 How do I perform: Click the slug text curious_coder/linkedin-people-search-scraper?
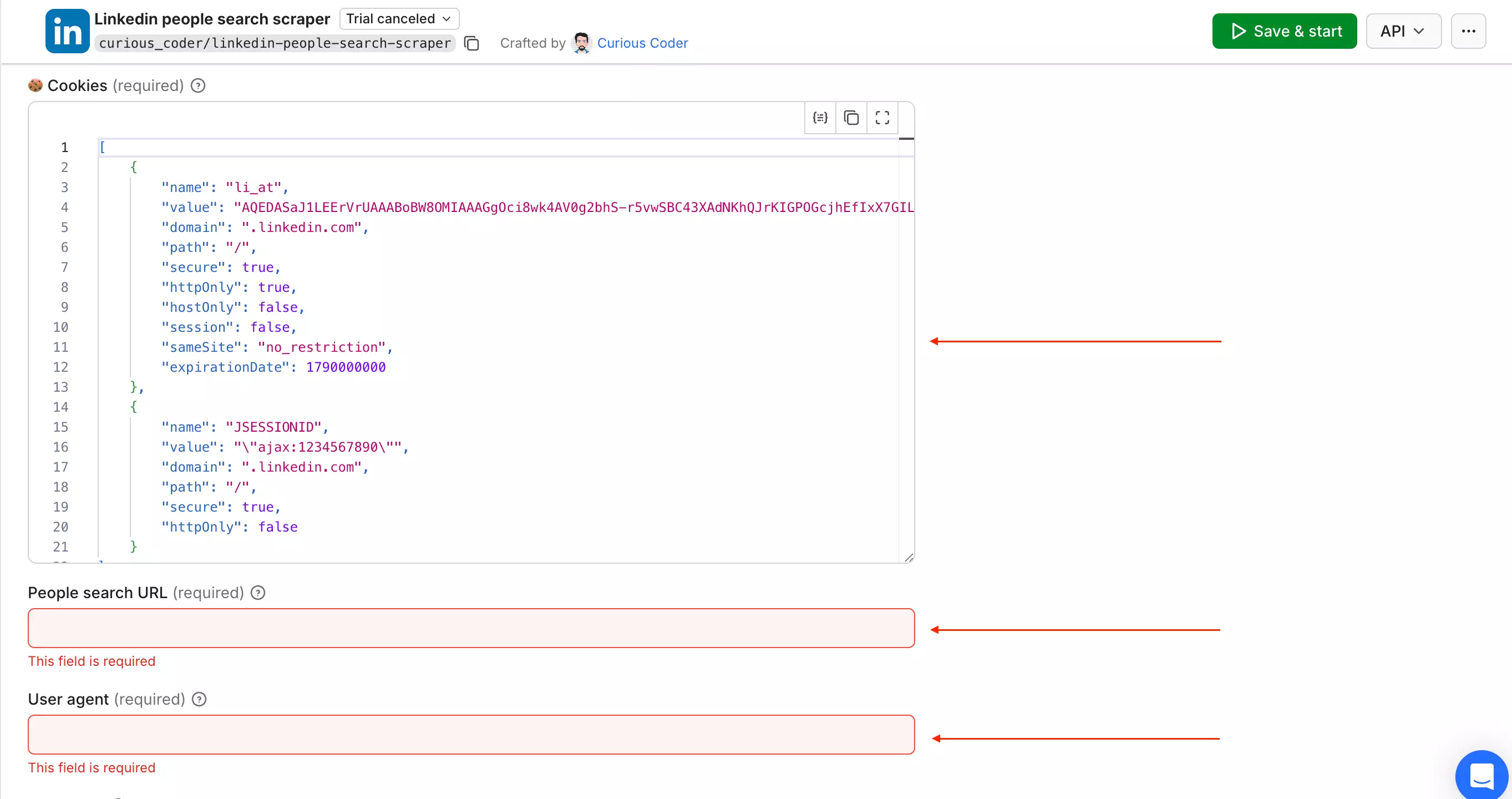point(275,43)
